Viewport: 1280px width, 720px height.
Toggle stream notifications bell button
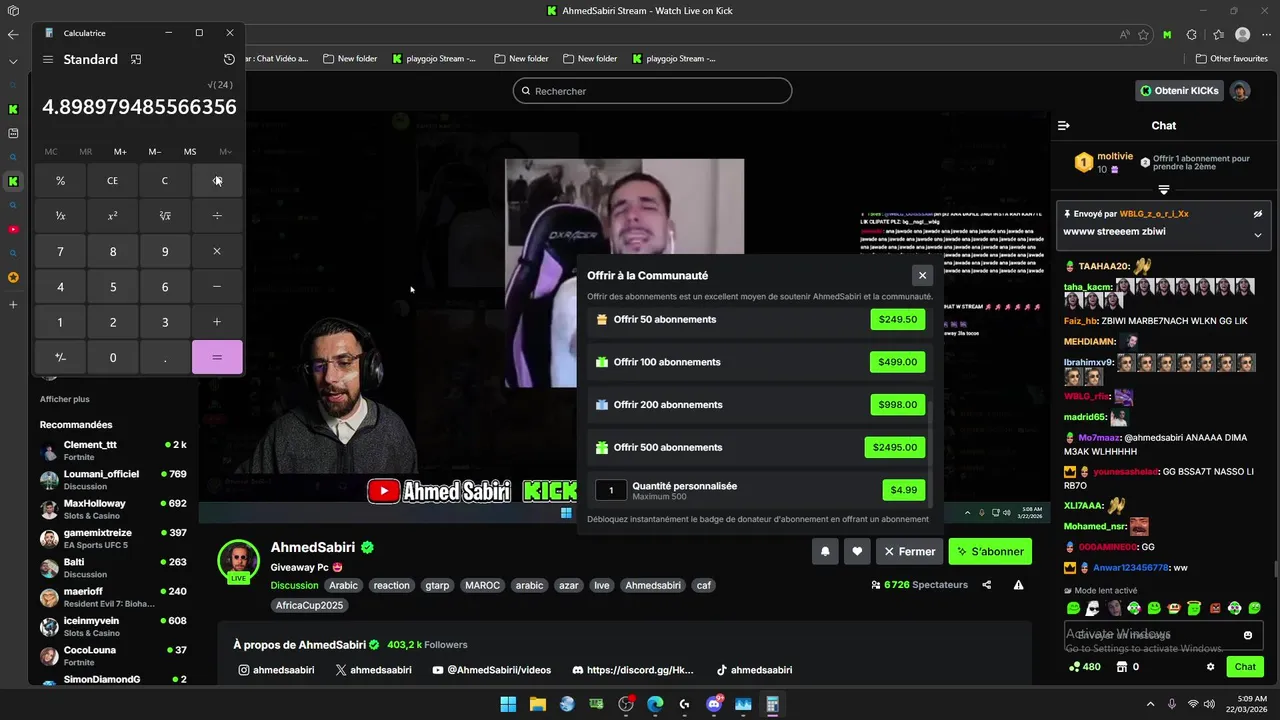(825, 551)
